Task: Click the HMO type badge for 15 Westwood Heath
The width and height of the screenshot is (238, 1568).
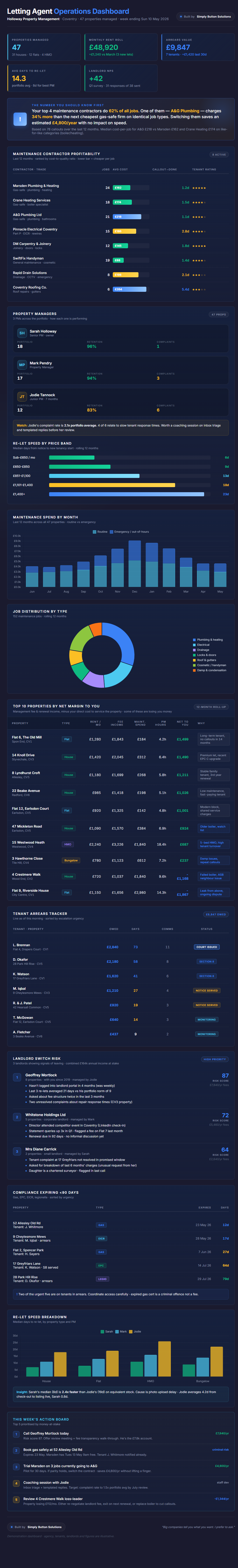Action: point(67,844)
